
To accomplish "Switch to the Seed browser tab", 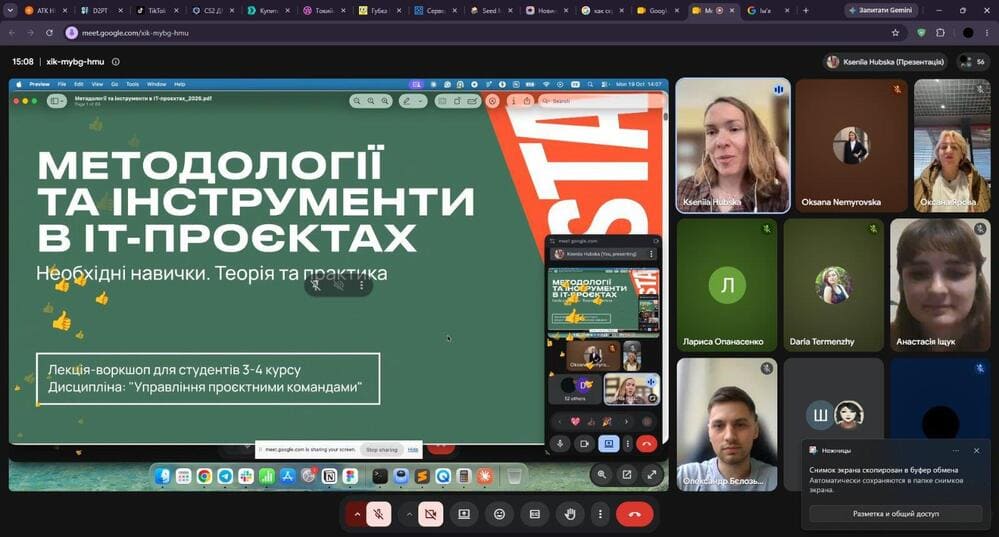I will pyautogui.click(x=489, y=10).
